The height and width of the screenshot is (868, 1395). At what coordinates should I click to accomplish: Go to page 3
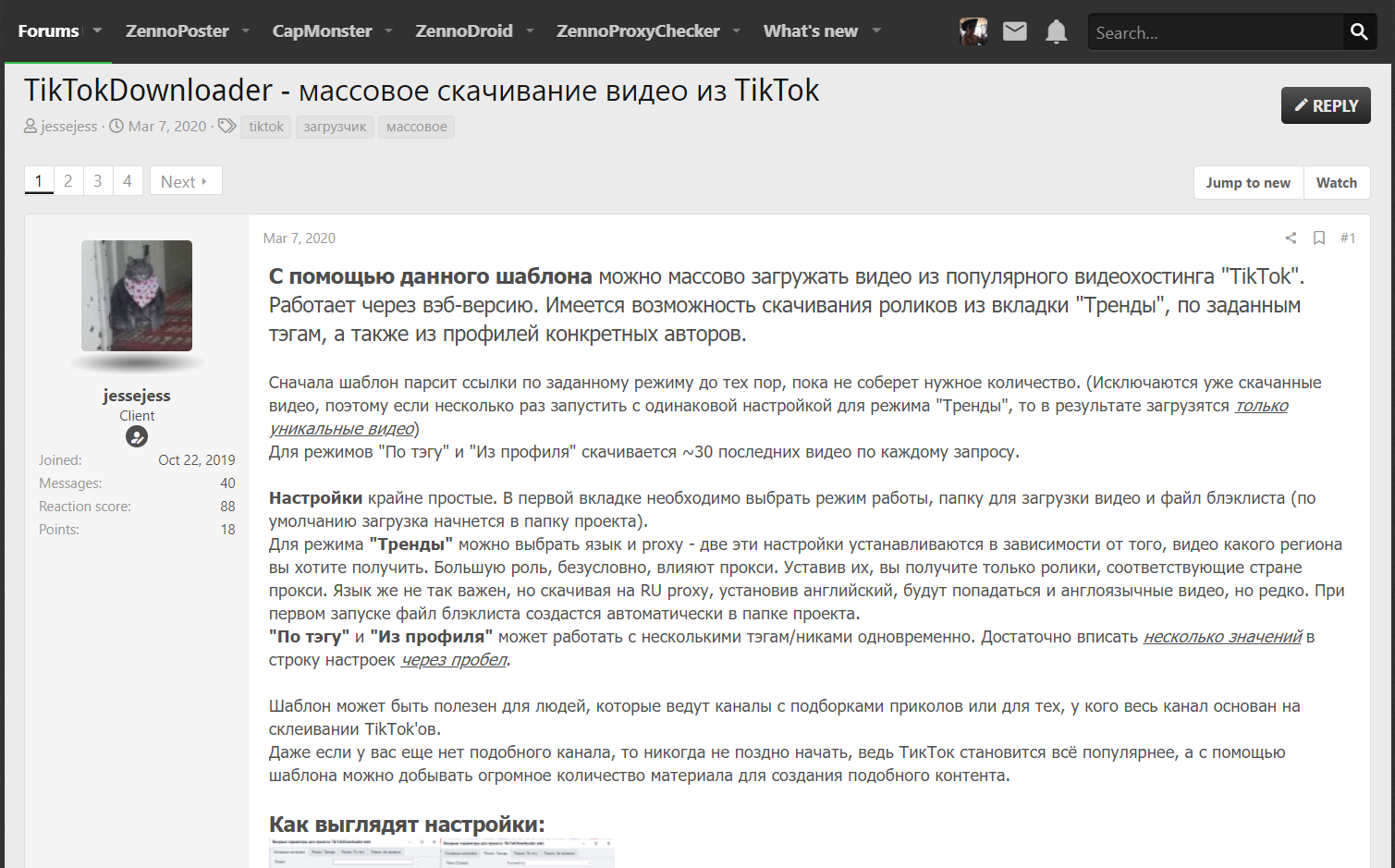[x=98, y=181]
